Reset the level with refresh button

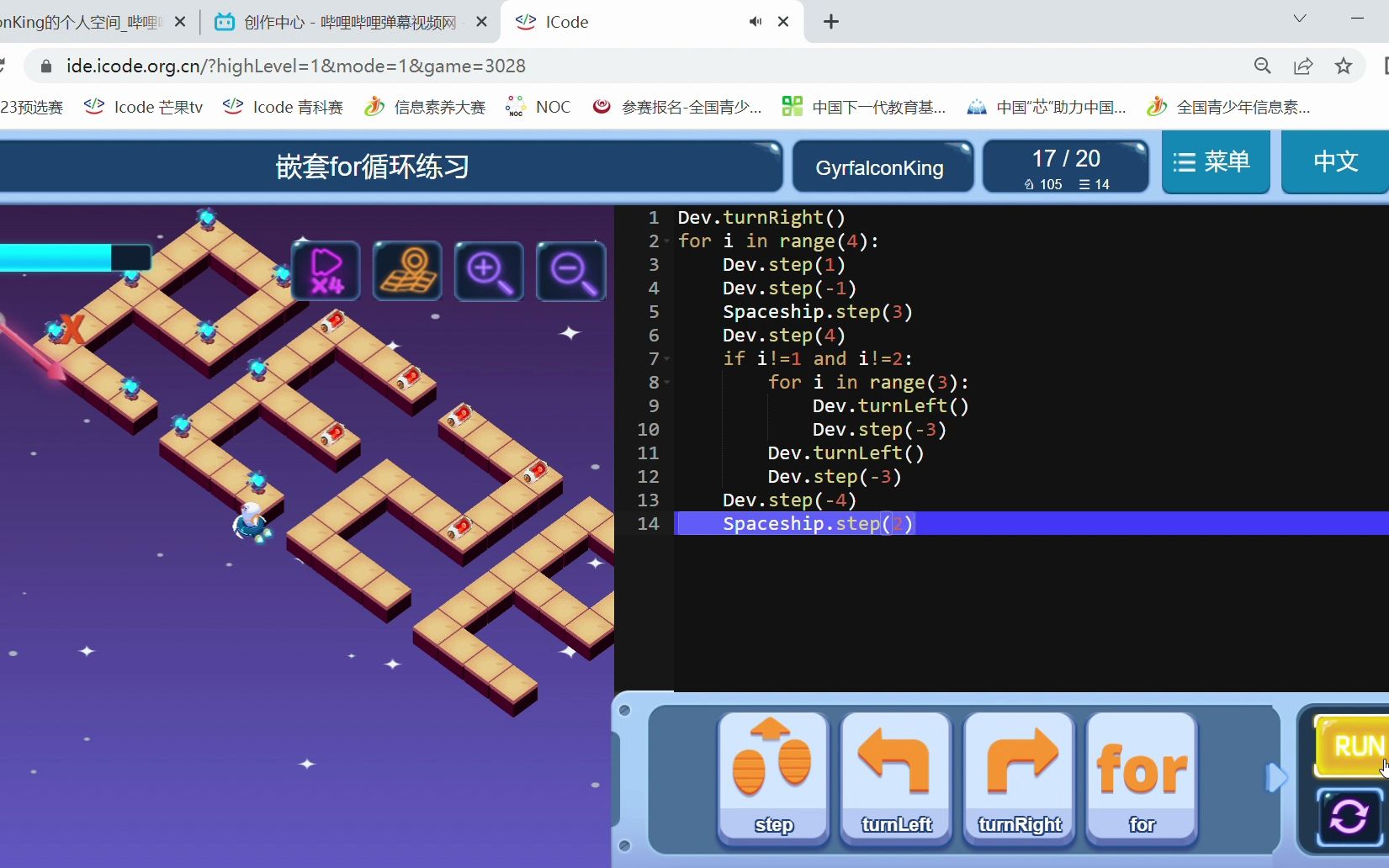click(1349, 817)
